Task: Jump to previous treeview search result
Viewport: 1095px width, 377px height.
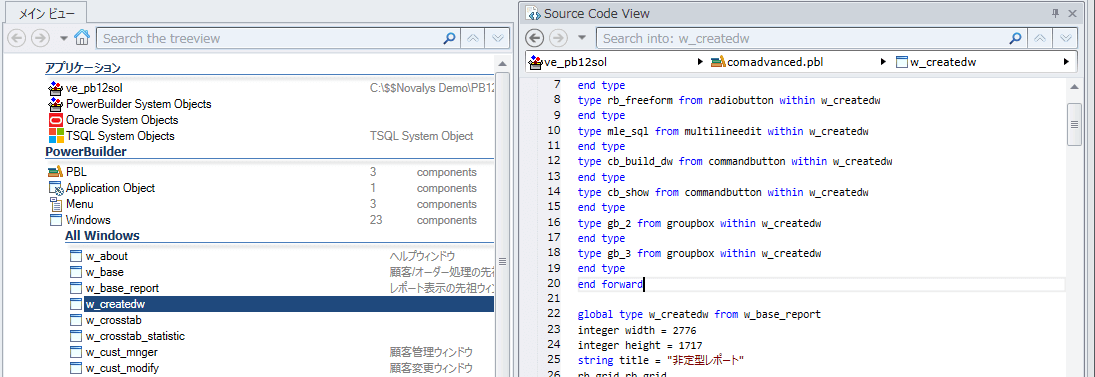Action: point(473,38)
